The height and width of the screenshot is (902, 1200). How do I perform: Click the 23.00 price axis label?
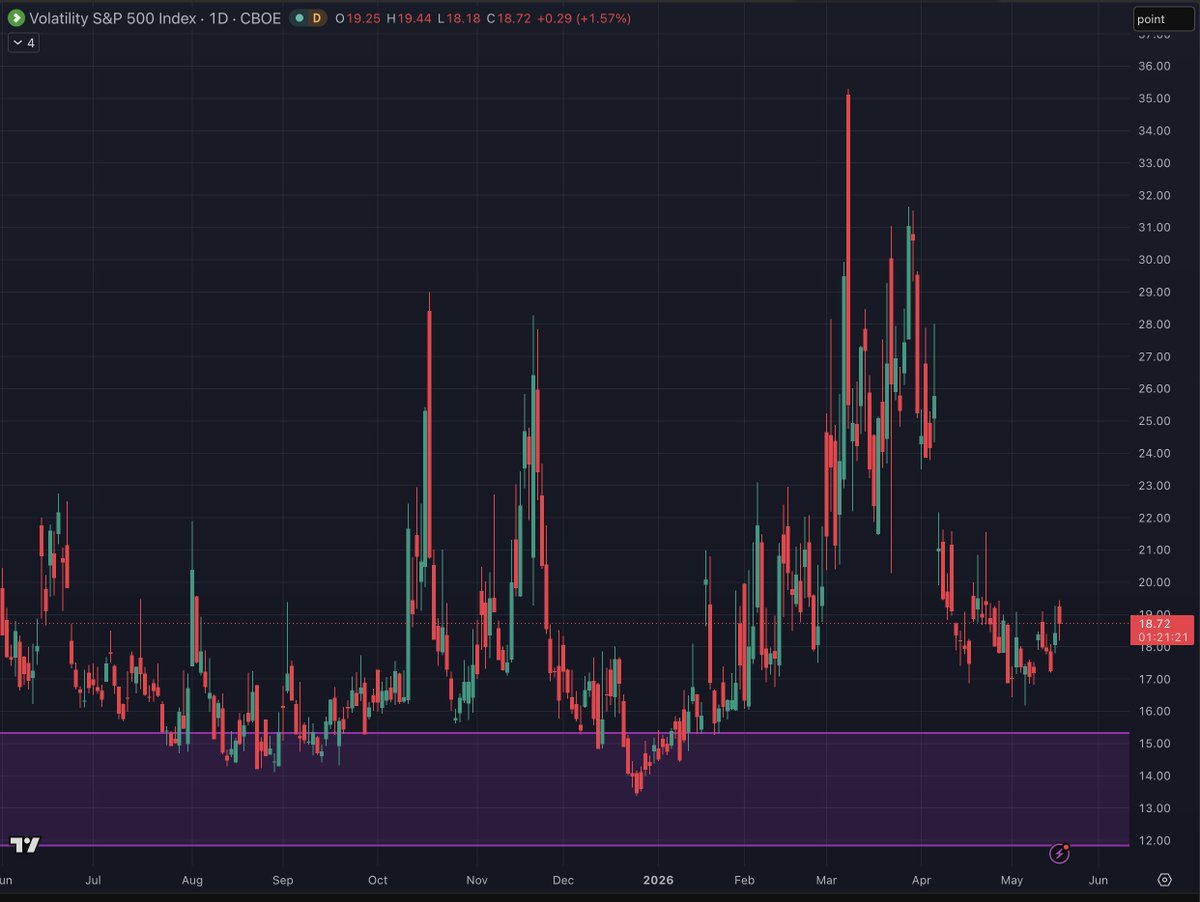tap(1154, 486)
